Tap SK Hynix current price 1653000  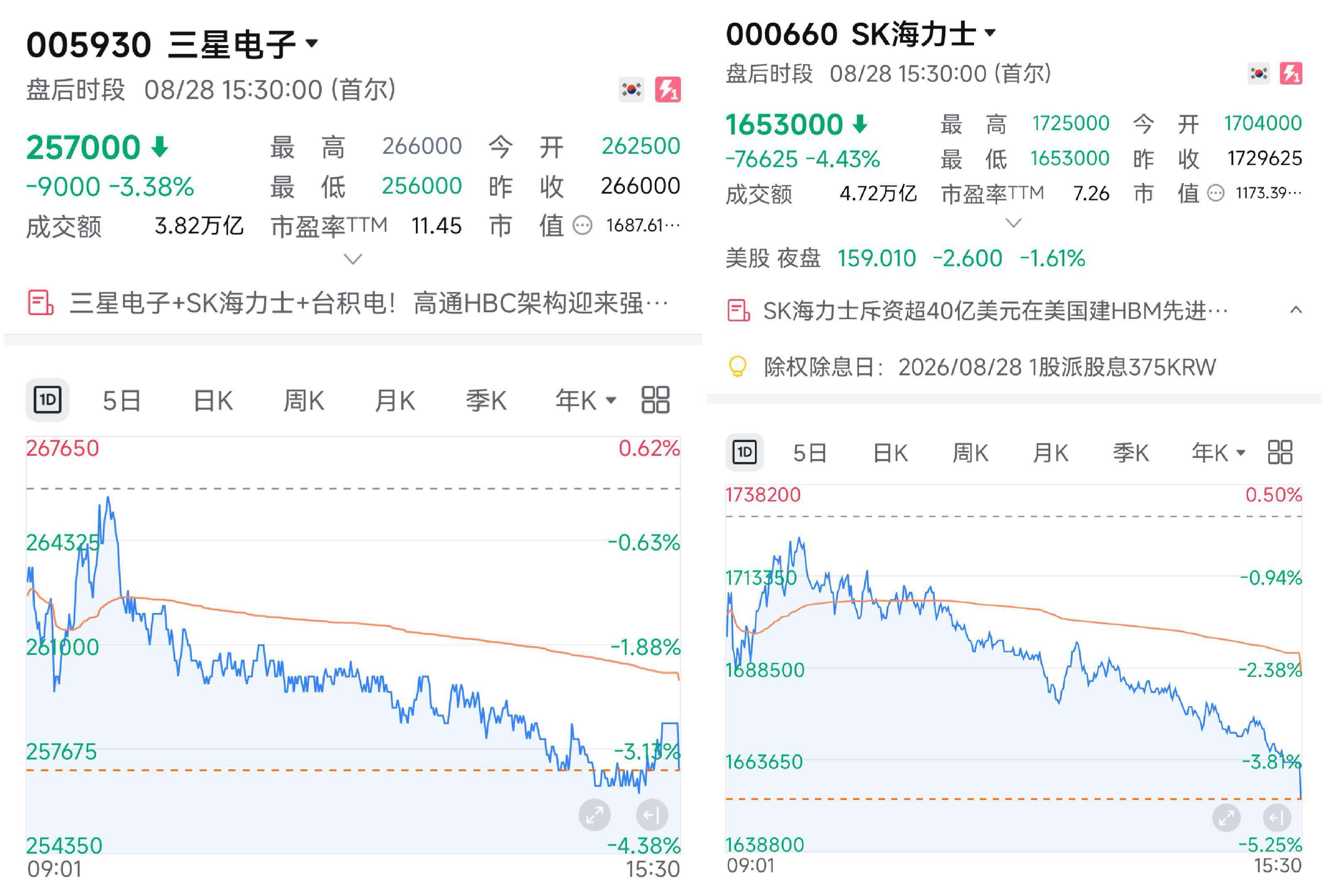pos(785,124)
